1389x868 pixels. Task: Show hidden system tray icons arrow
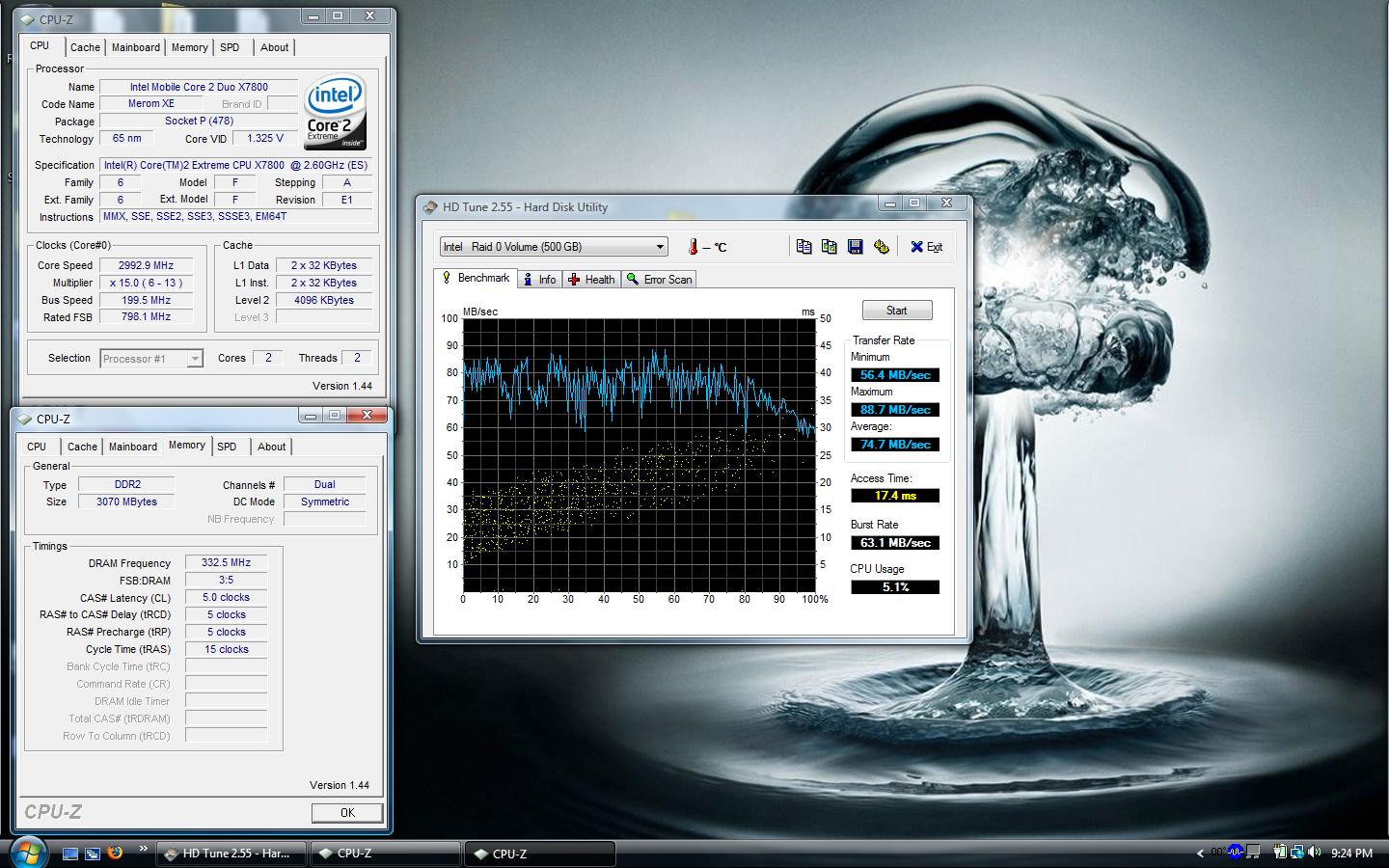(1200, 854)
